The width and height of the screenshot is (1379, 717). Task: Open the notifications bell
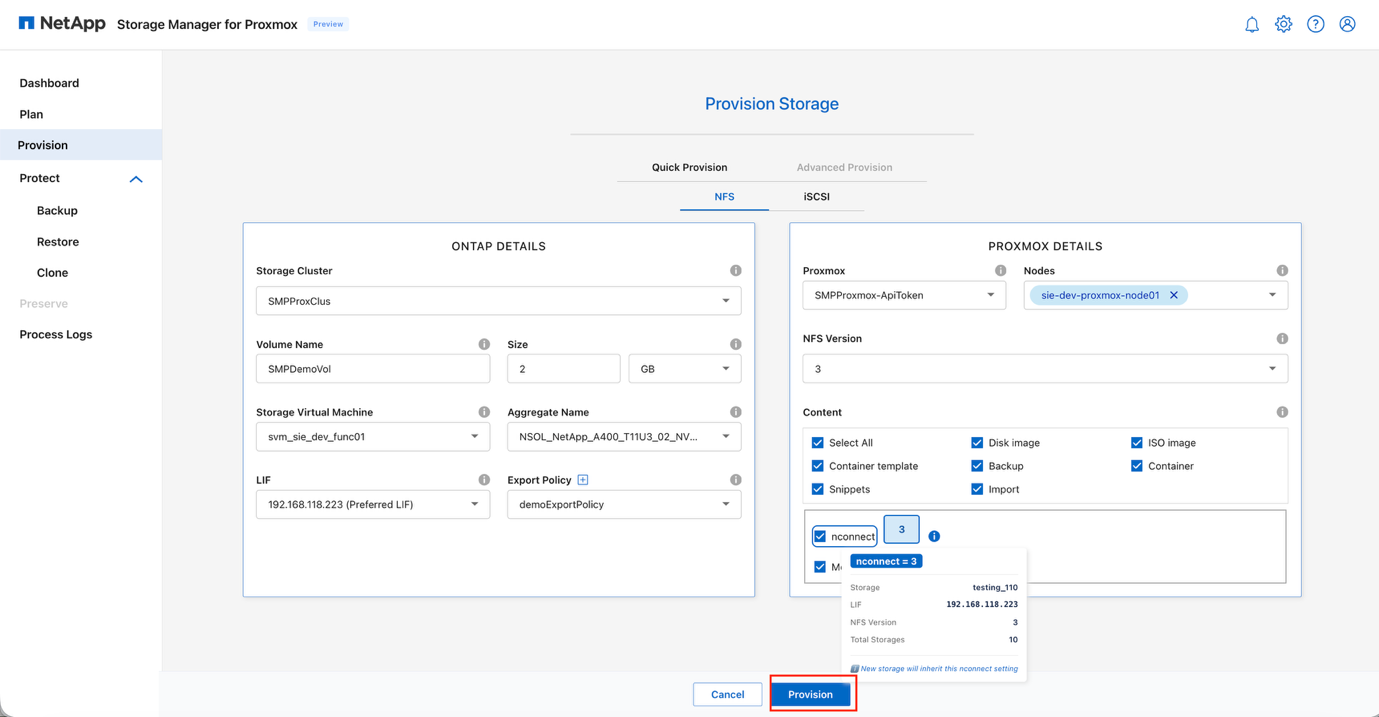[1251, 24]
